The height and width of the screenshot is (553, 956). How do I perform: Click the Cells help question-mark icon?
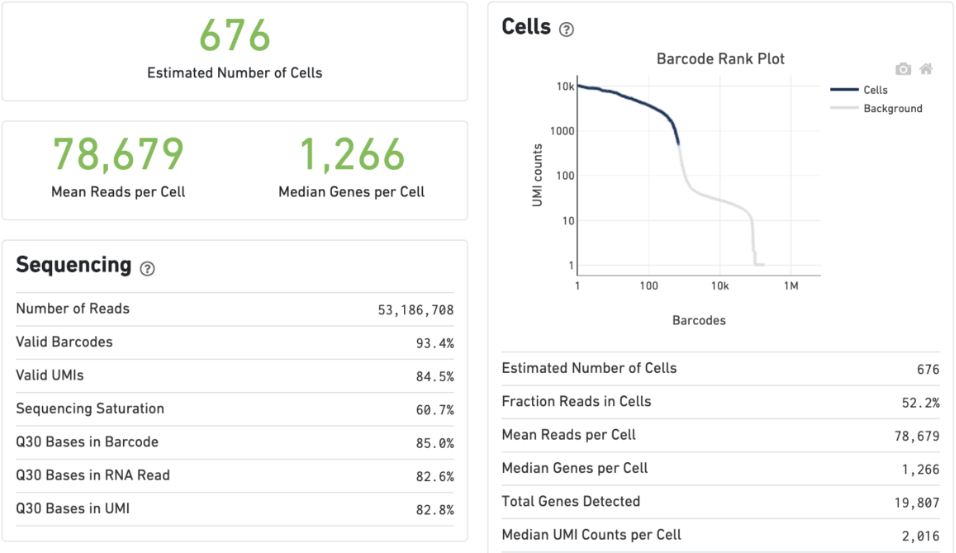[x=566, y=30]
